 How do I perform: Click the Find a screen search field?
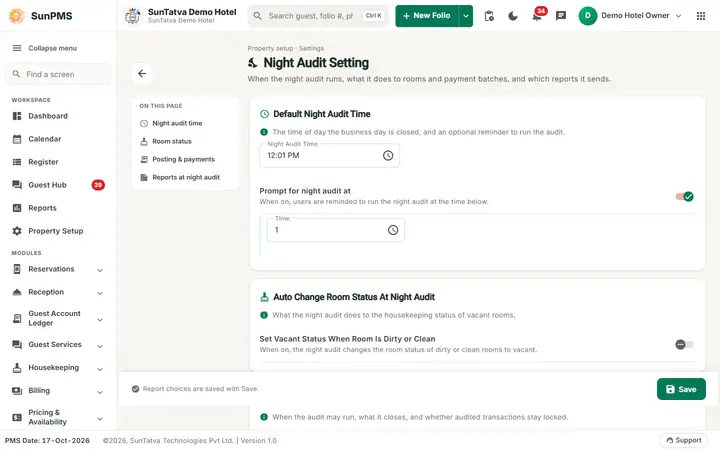[x=58, y=74]
